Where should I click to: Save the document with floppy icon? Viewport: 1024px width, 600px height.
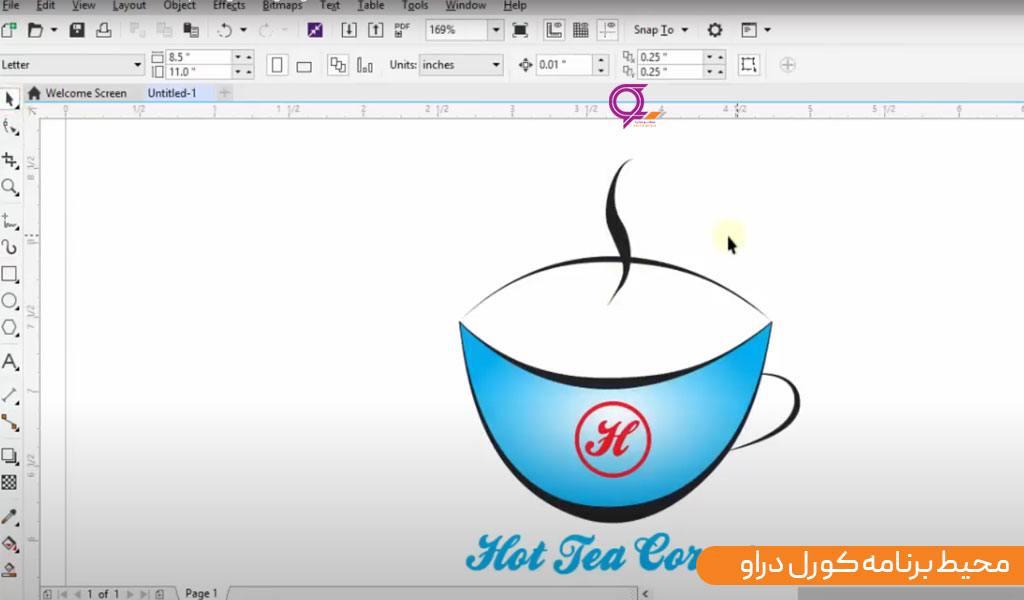pos(77,30)
